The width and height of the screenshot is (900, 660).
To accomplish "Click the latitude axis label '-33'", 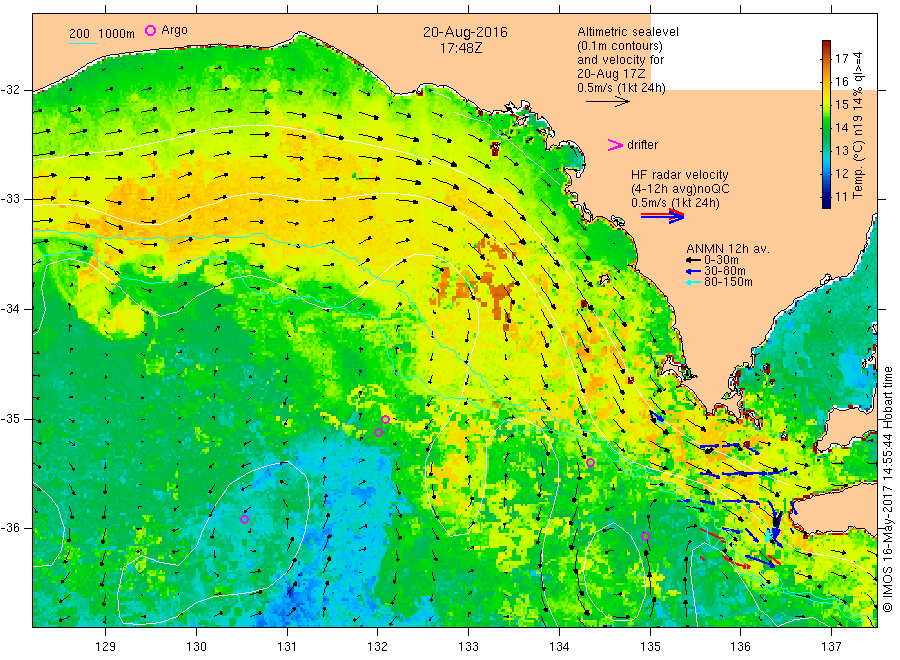I will [10, 199].
